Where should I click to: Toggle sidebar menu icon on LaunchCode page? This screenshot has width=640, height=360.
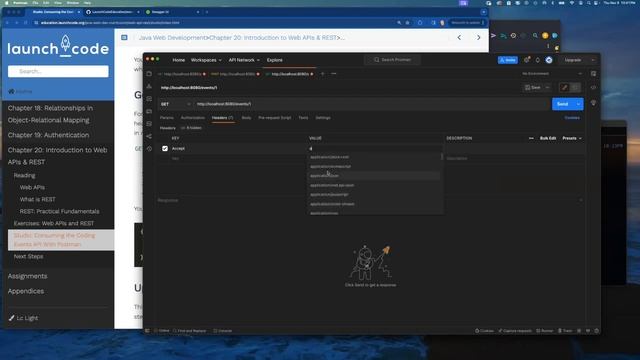pyautogui.click(x=124, y=38)
